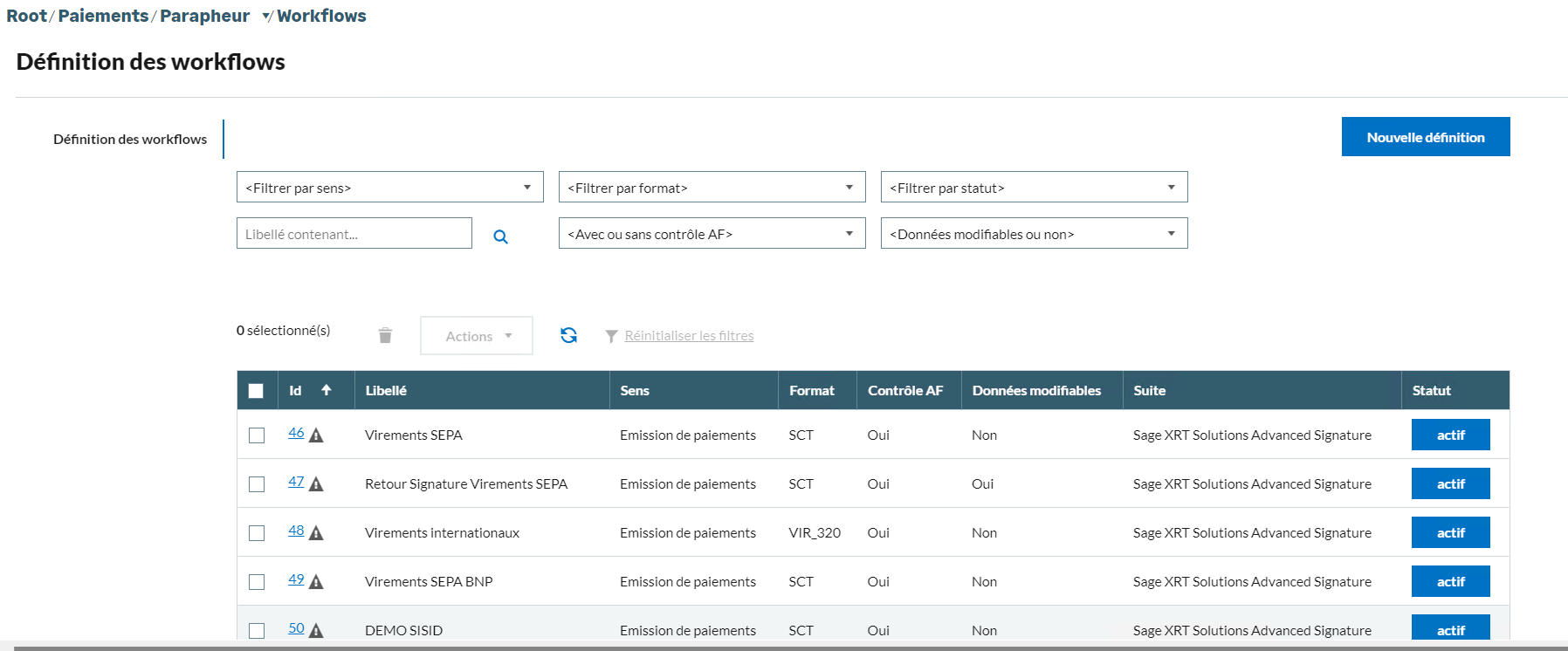Expand the Filtrer par statut dropdown
Image resolution: width=1568 pixels, height=651 pixels.
(x=1034, y=188)
